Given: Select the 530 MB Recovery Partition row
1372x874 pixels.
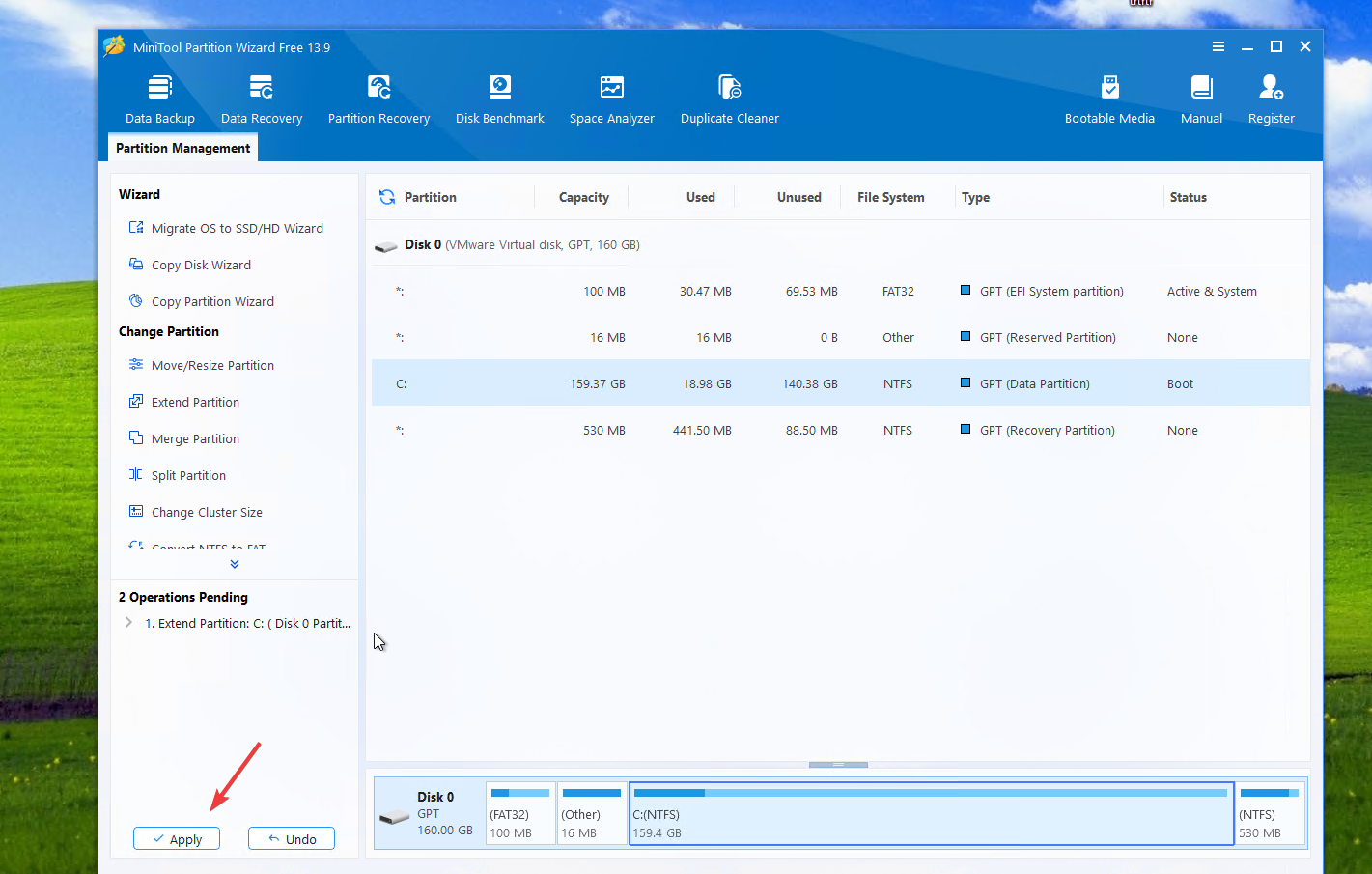Looking at the screenshot, I should 840,430.
